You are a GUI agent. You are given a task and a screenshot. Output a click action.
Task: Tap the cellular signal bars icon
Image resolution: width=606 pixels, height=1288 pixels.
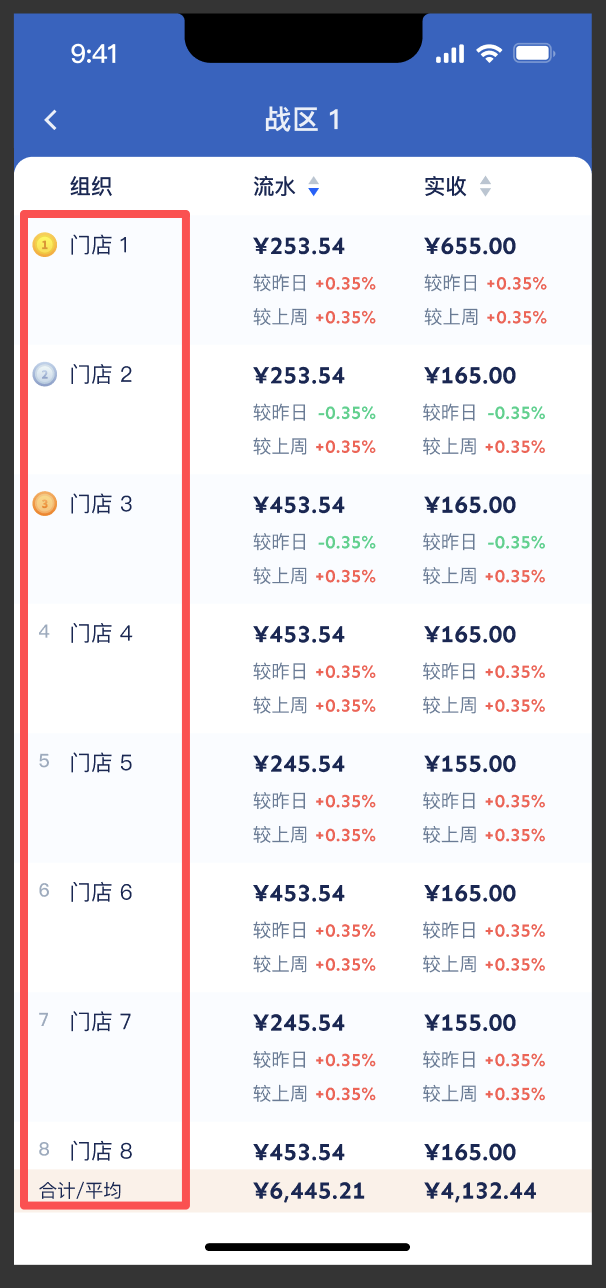pos(450,54)
